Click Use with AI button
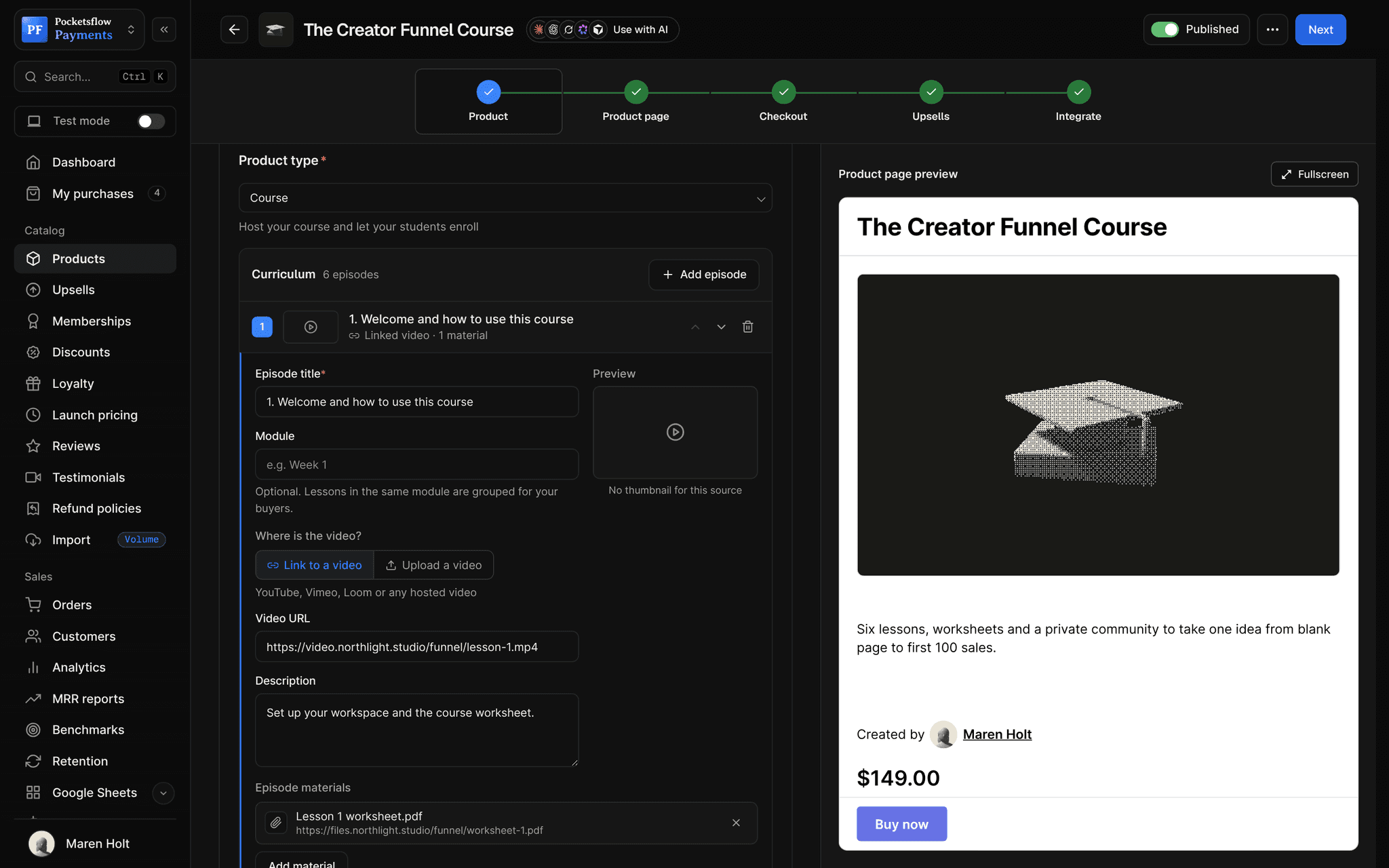The height and width of the screenshot is (868, 1389). pyautogui.click(x=603, y=29)
